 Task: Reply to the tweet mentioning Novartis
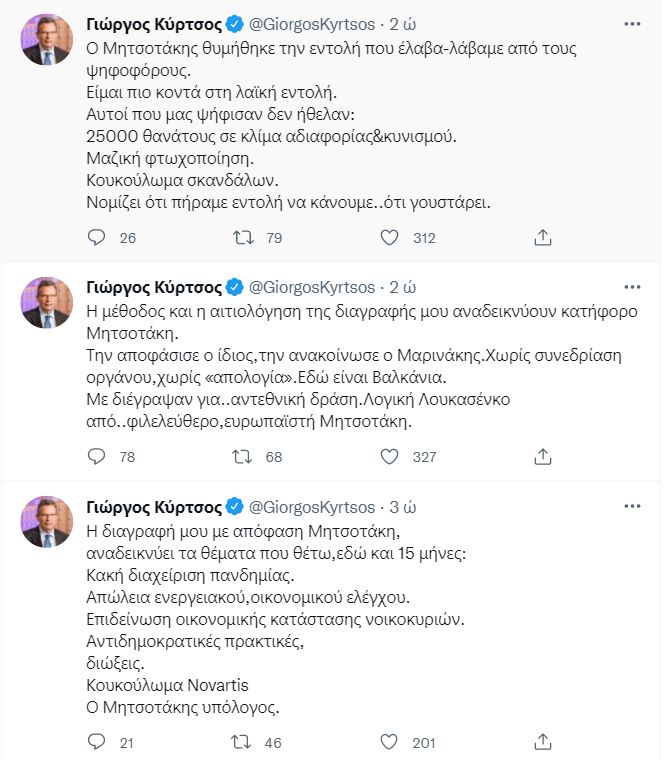coord(97,741)
